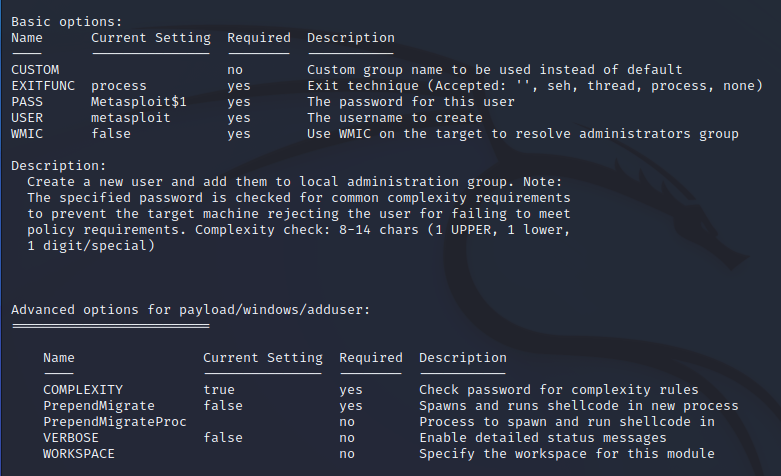Viewport: 781px width, 476px height.
Task: Click the WMIC option name
Action: coord(27,134)
